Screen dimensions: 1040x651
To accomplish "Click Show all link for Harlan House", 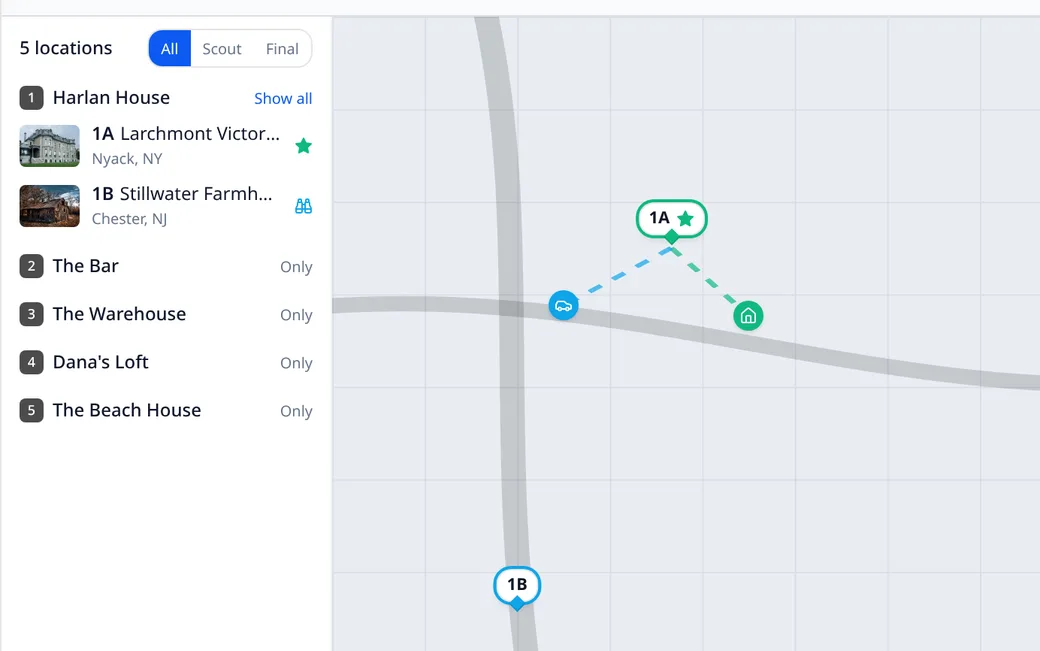I will point(283,98).
